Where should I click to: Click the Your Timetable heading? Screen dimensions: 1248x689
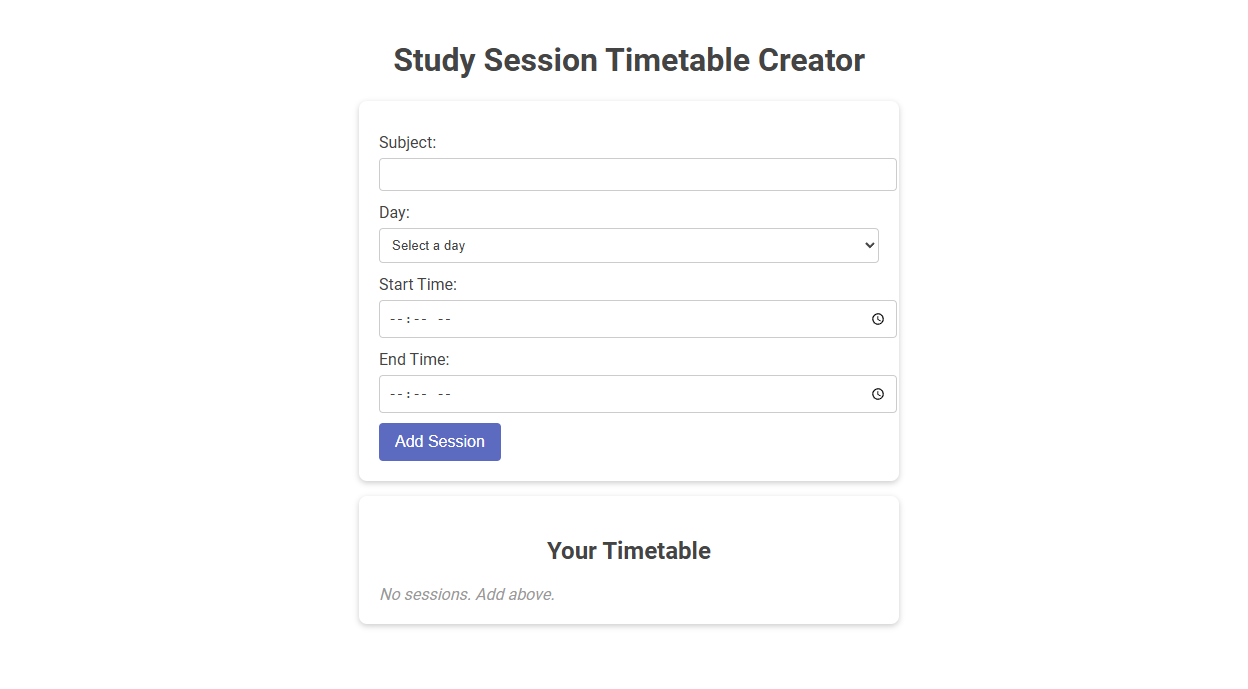point(628,550)
